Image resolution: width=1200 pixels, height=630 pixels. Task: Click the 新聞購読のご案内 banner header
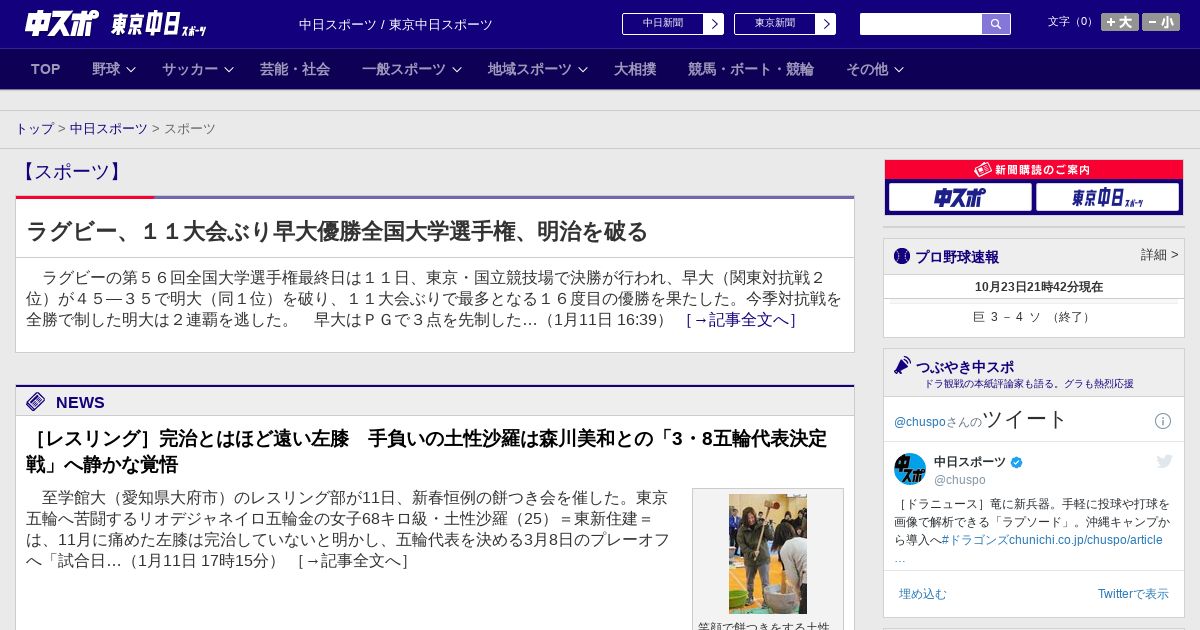click(1033, 170)
